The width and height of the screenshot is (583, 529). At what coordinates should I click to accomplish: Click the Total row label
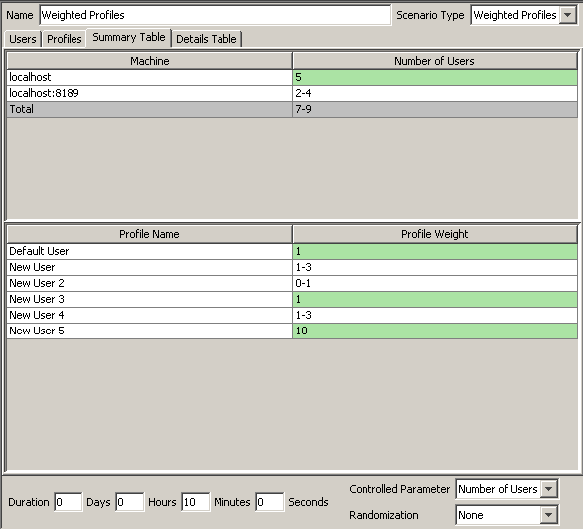point(149,109)
